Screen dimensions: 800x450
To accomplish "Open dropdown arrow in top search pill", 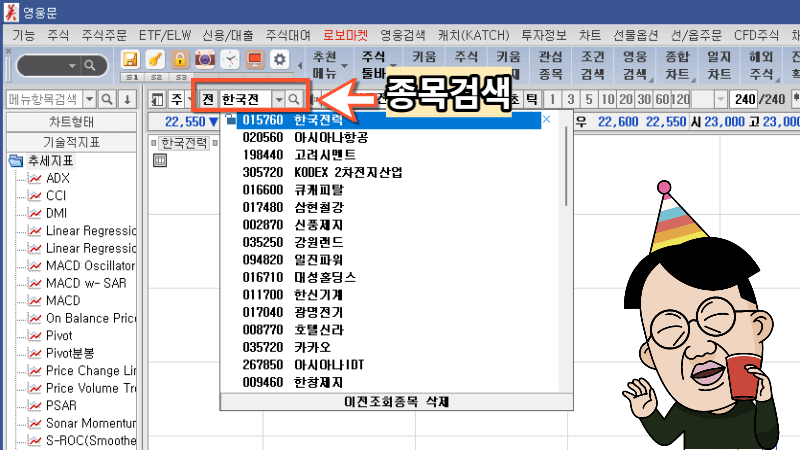I will pyautogui.click(x=72, y=65).
